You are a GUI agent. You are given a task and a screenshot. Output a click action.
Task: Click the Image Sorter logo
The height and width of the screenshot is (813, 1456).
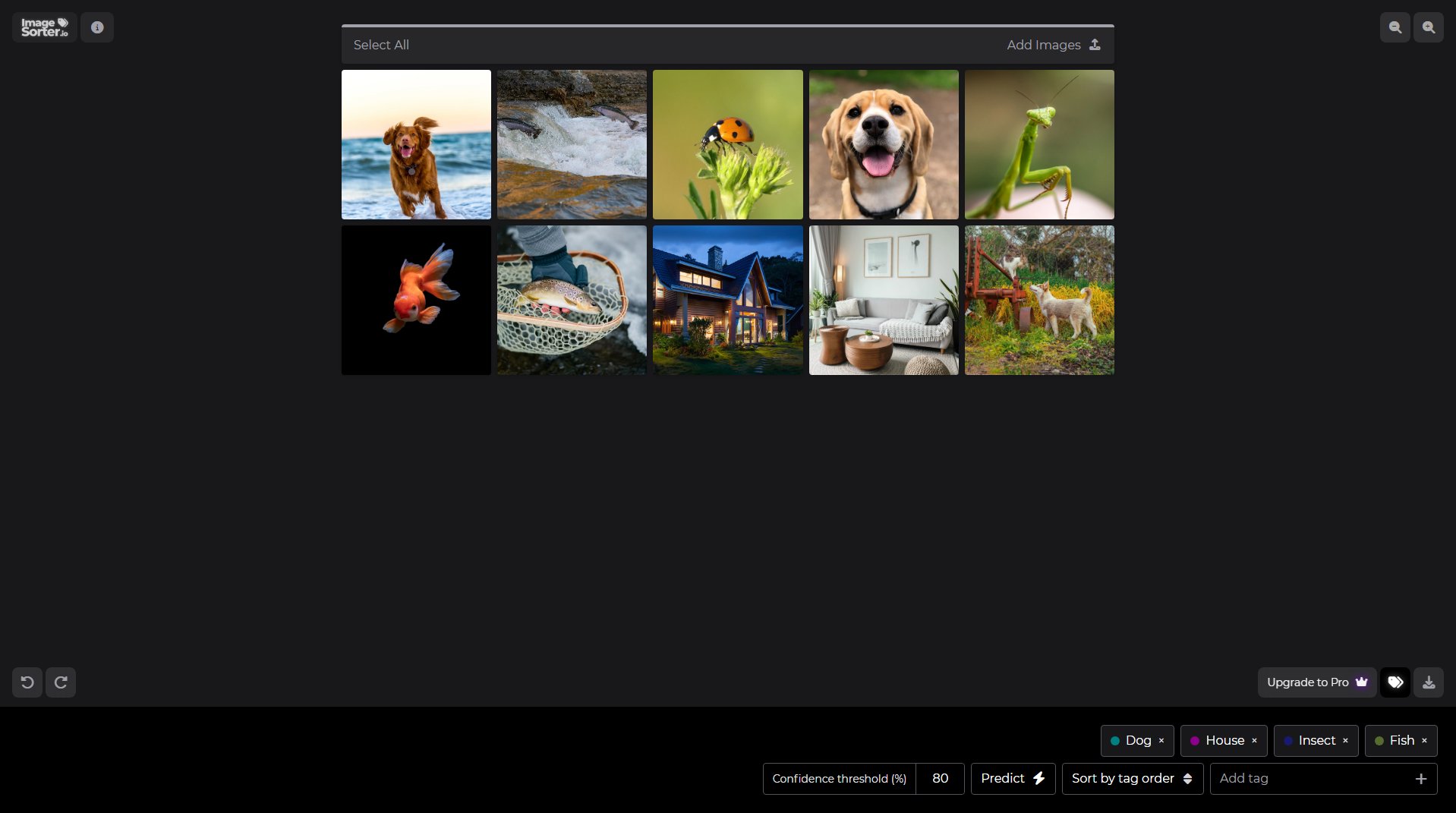[x=43, y=27]
